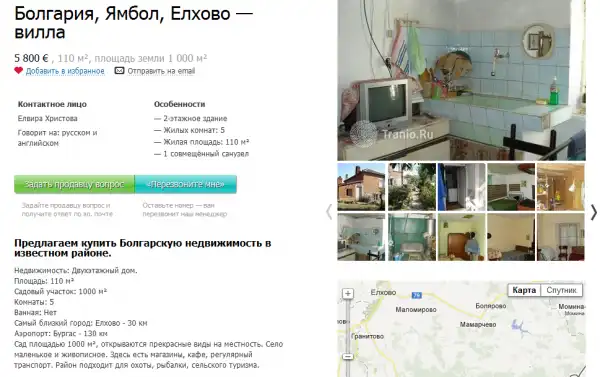Click the envelope email icon
600x377 pixels.
point(119,70)
